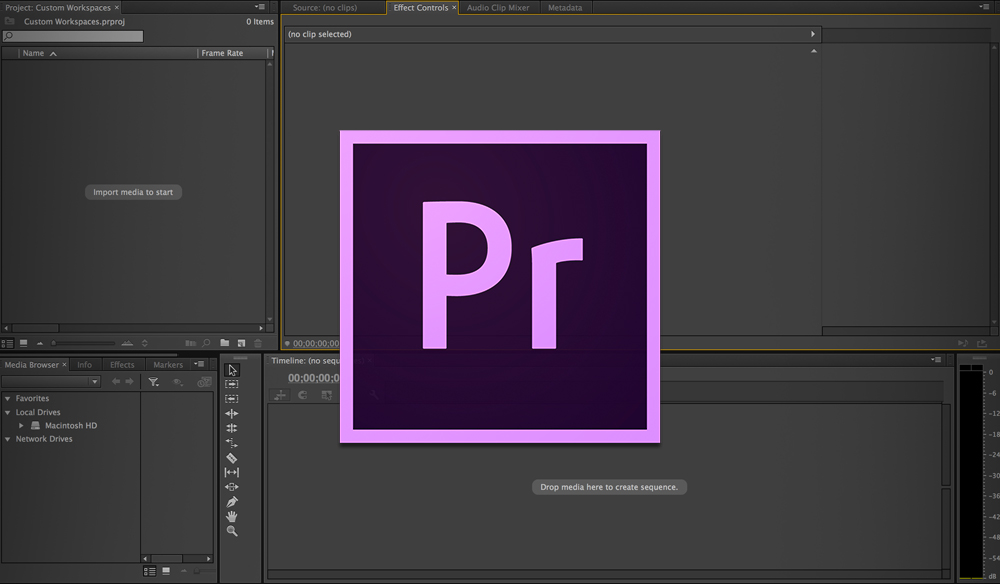Click the Project panel search field
This screenshot has width=1000, height=584.
pos(73,36)
